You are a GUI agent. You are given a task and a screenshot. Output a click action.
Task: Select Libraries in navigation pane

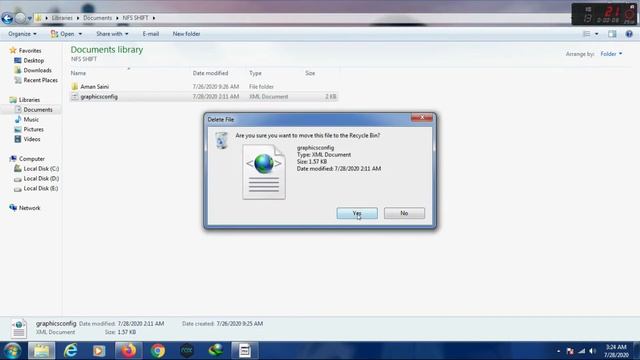click(29, 100)
